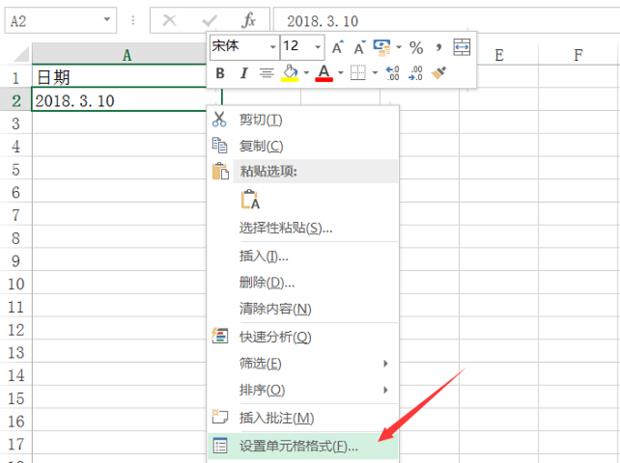Click 选择性粘贴 in the context menu
Viewport: 620px width, 463px height.
pyautogui.click(x=285, y=228)
